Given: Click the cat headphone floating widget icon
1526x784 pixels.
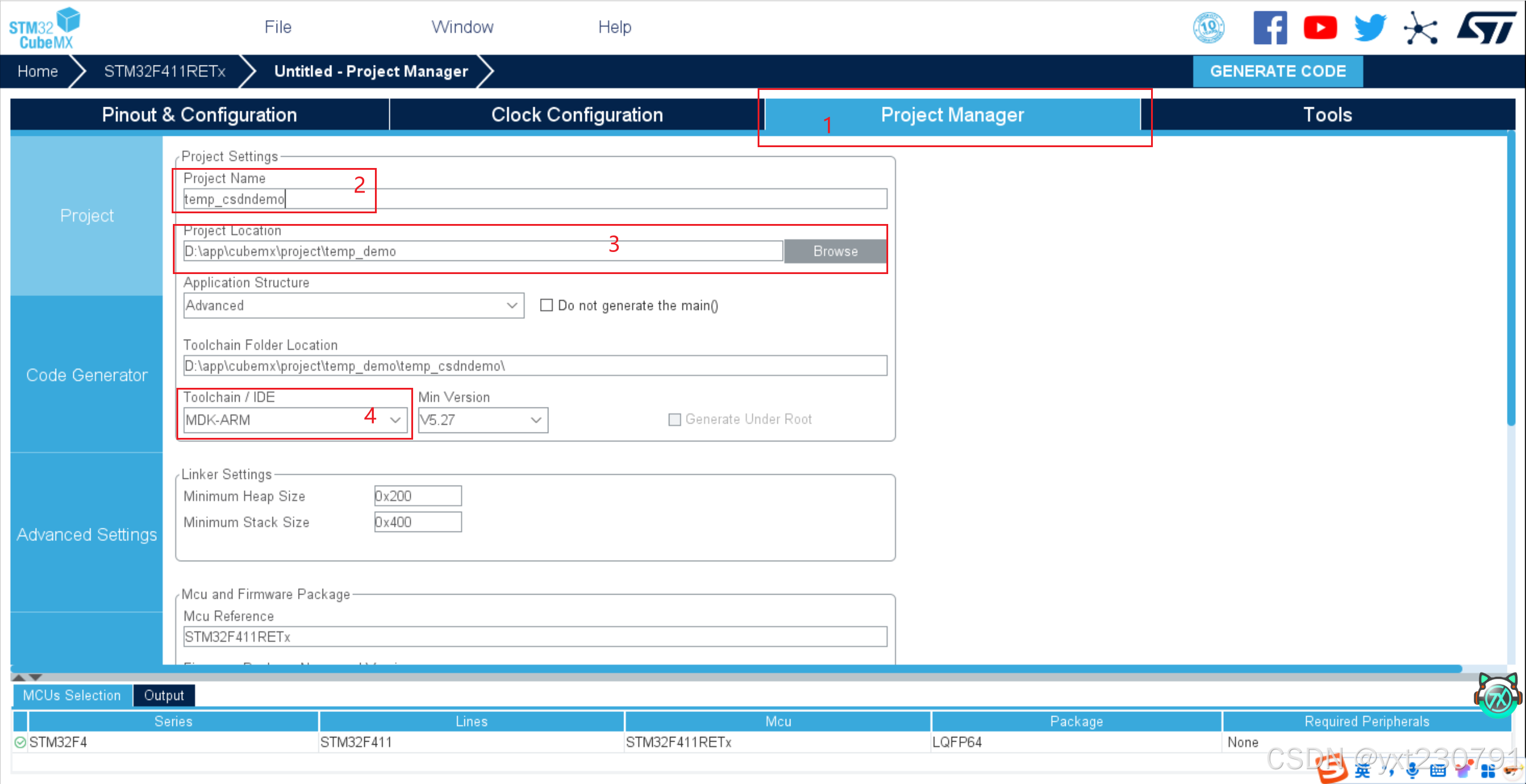Looking at the screenshot, I should [1497, 697].
